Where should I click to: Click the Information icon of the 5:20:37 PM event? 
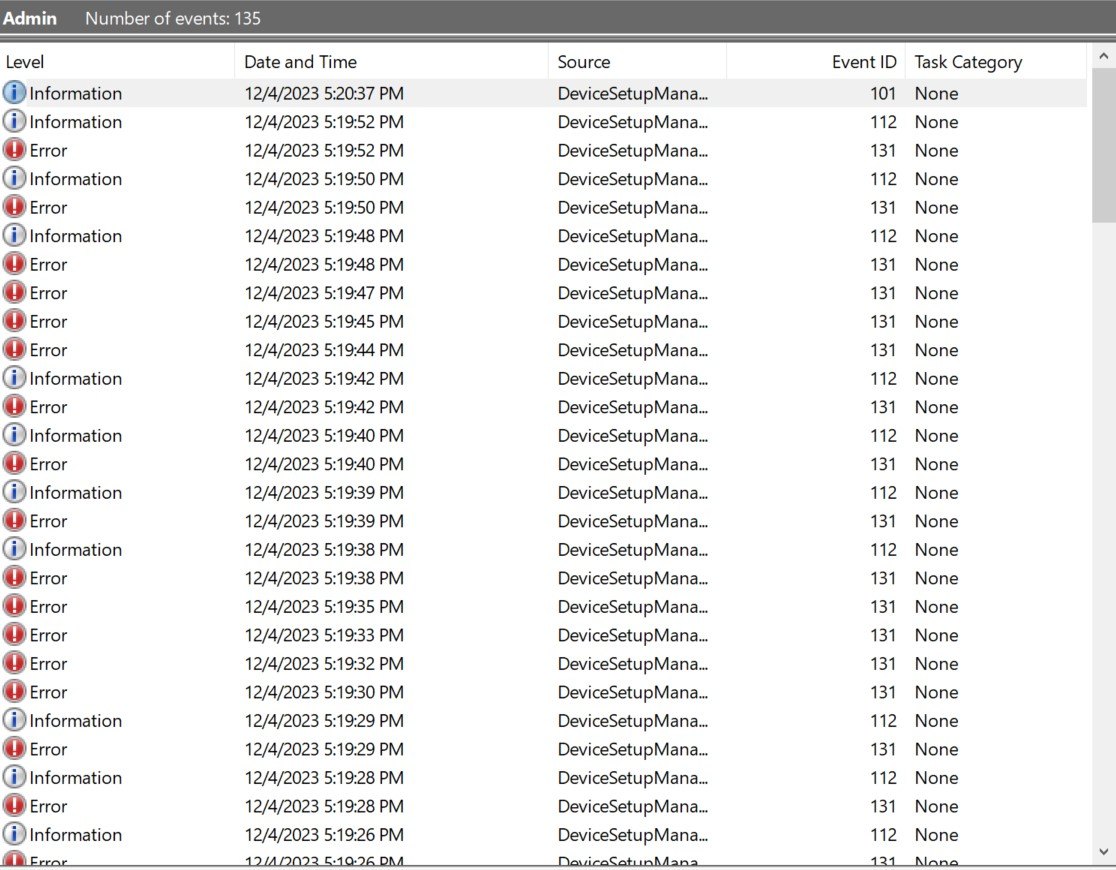click(14, 93)
